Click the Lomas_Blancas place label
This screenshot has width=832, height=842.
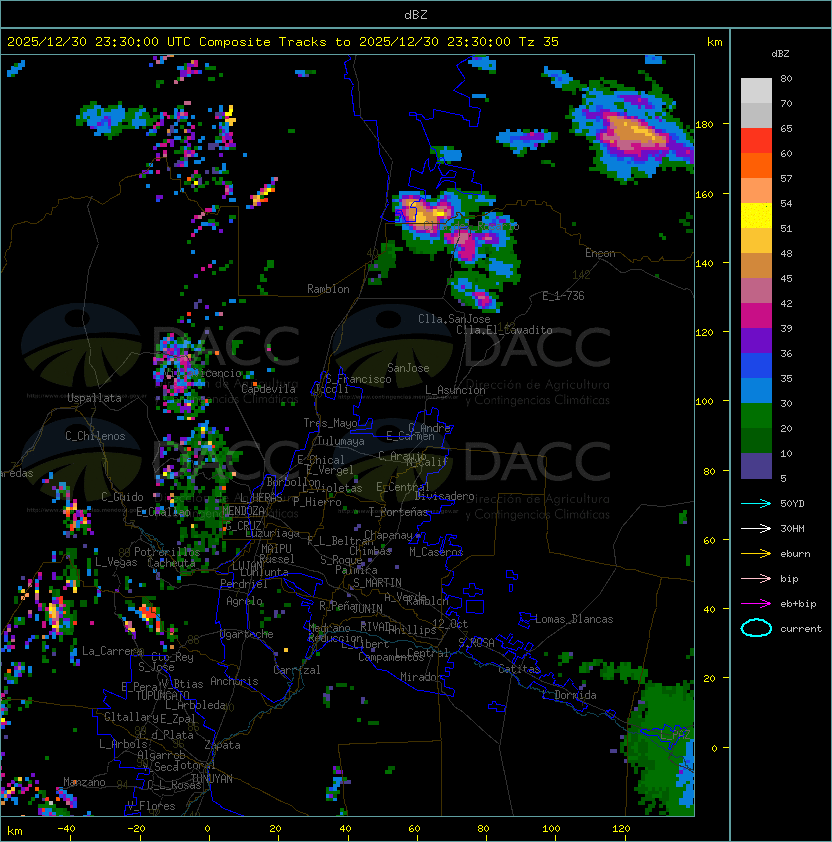pos(574,619)
